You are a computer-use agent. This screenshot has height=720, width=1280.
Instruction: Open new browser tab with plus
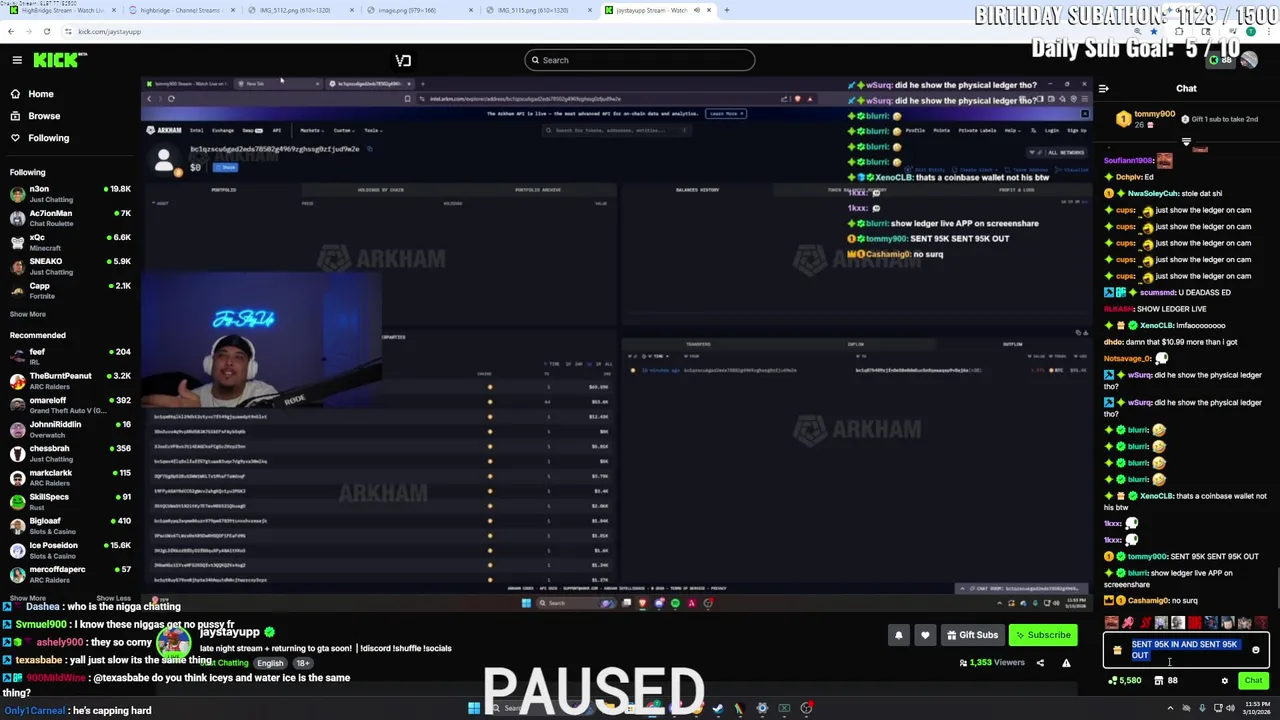click(x=727, y=10)
